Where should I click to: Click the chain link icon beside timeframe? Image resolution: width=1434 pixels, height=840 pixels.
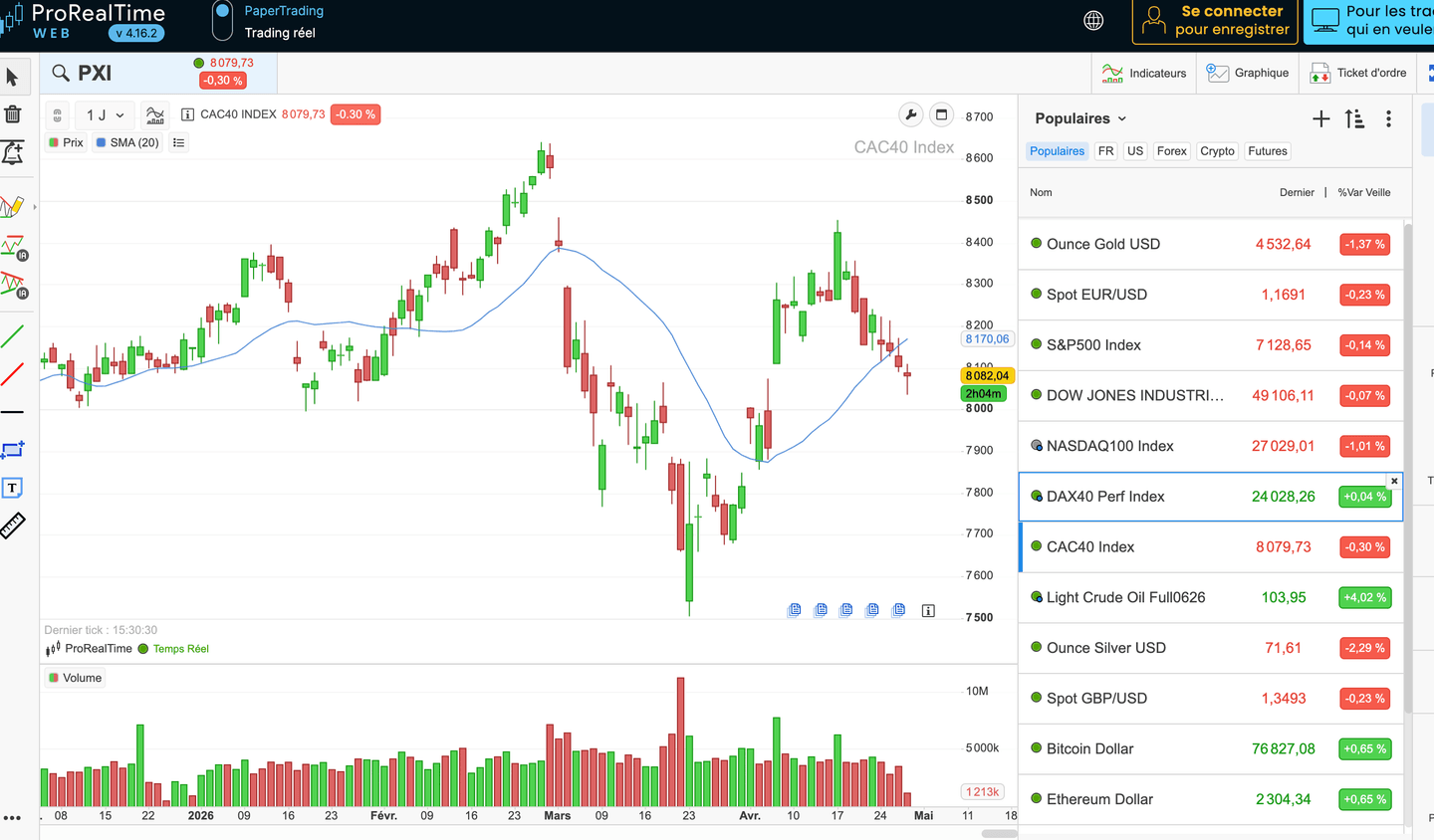tap(58, 115)
